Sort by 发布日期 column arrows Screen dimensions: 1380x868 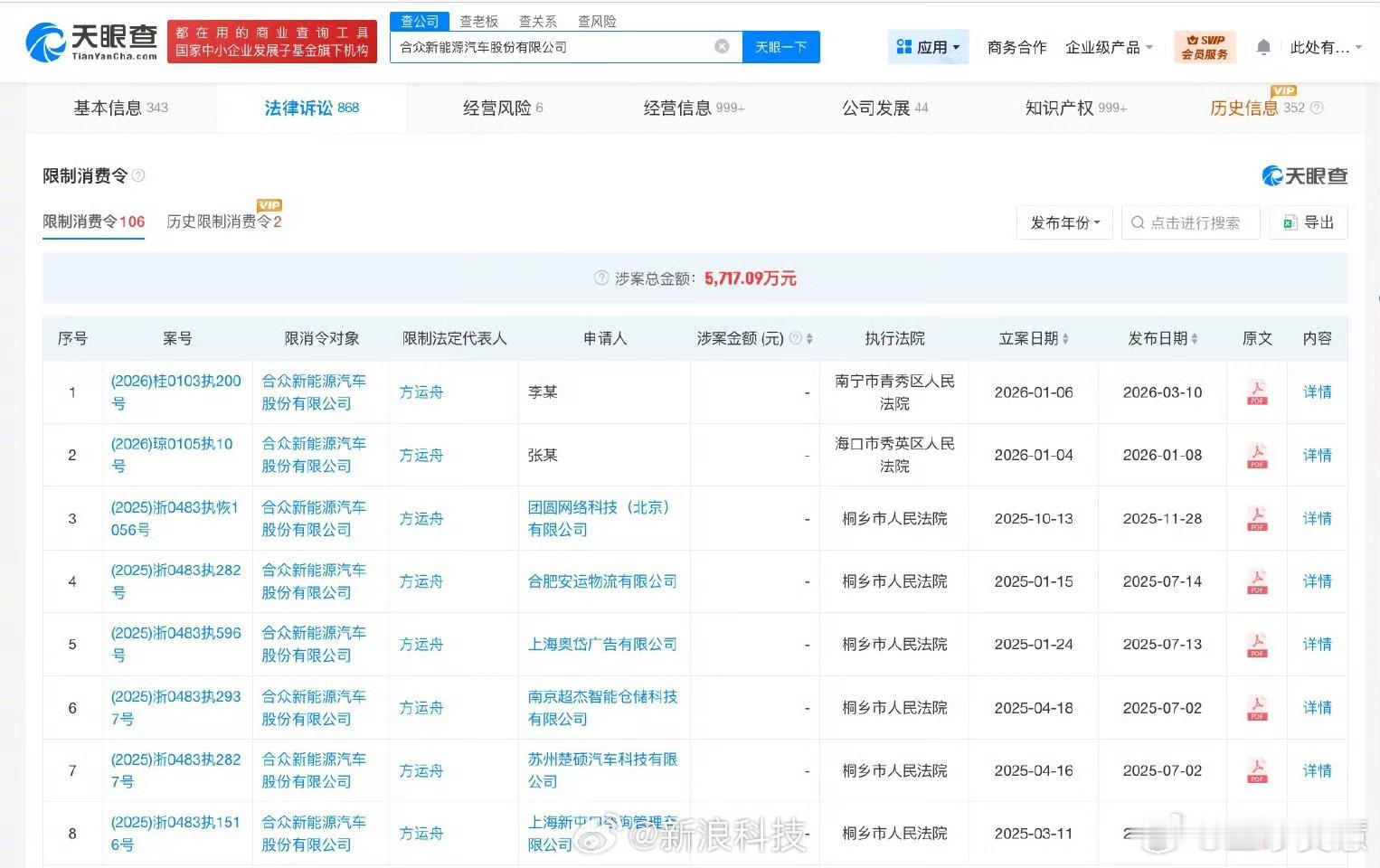pos(1194,339)
